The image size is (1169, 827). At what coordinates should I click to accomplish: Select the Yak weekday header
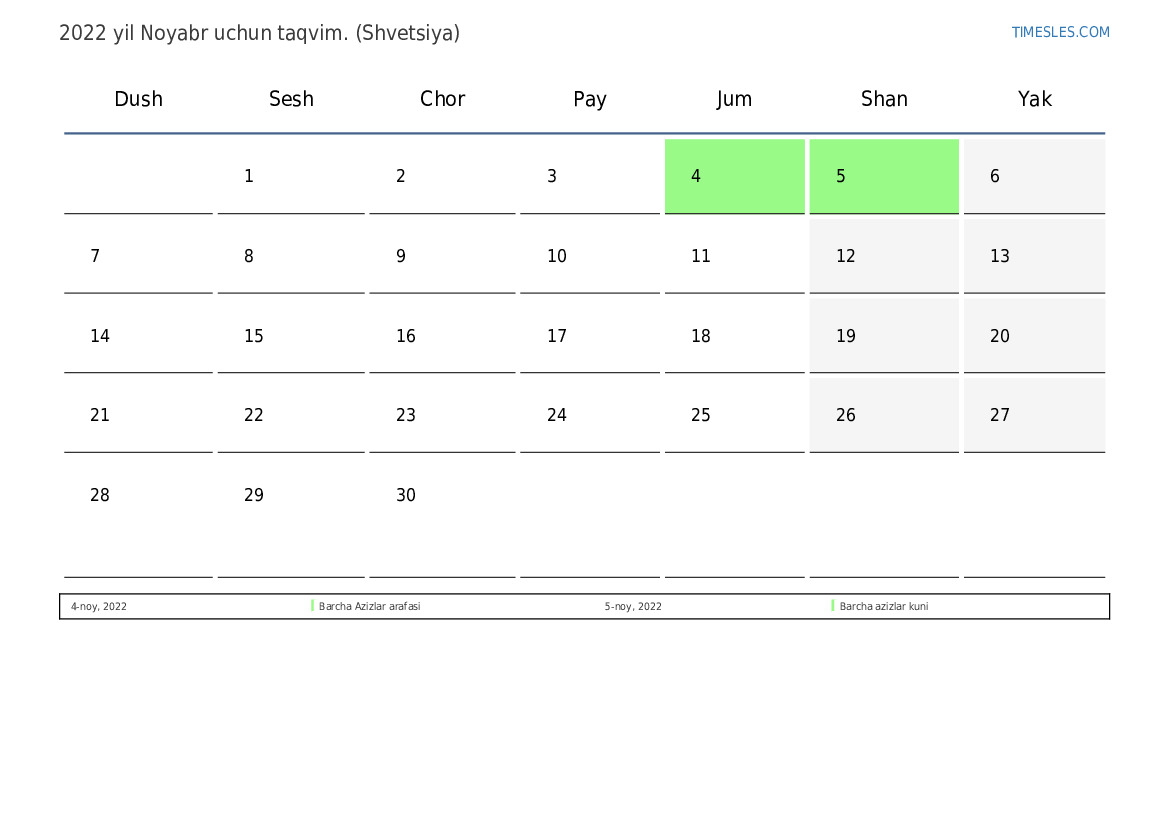coord(1035,98)
